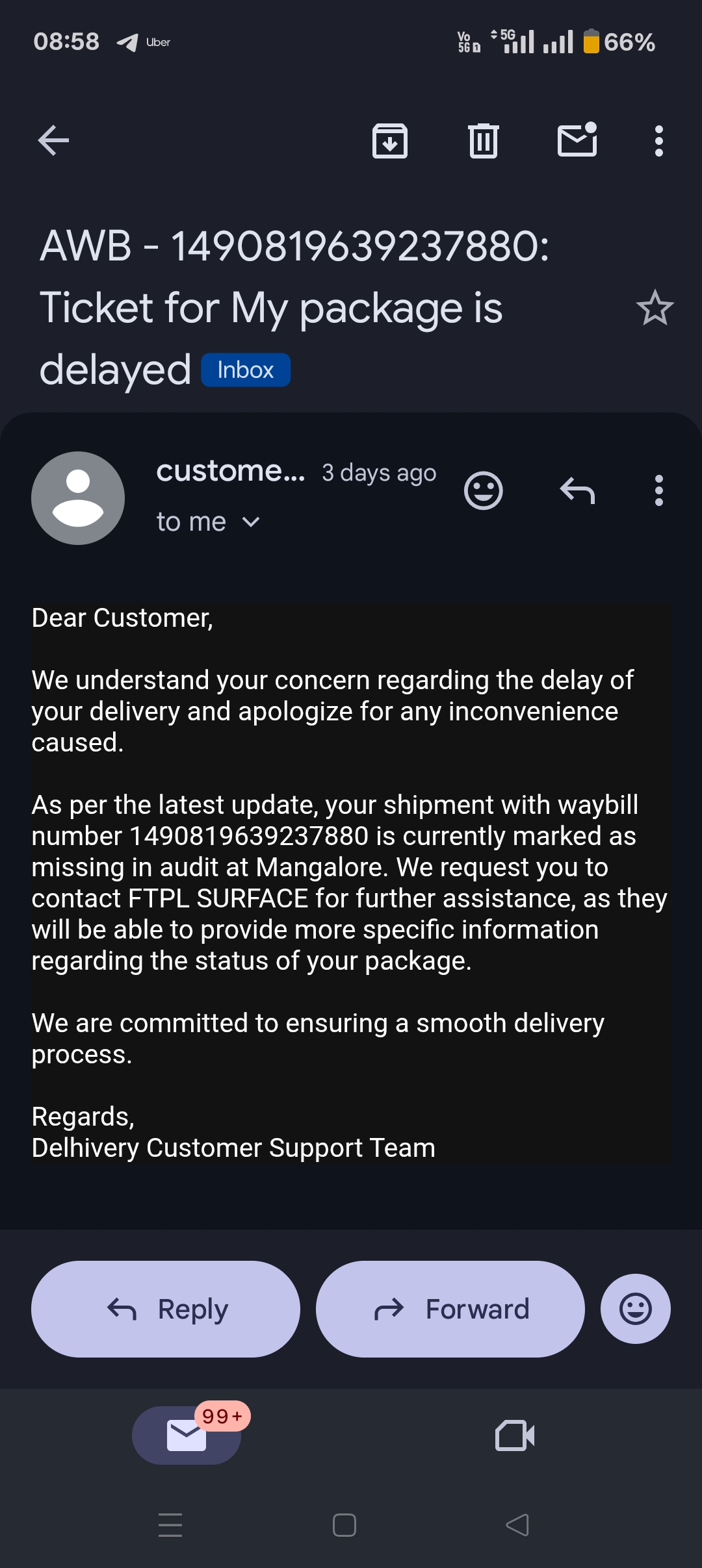
Task: Tap the sender name 'custome...'
Action: point(230,472)
